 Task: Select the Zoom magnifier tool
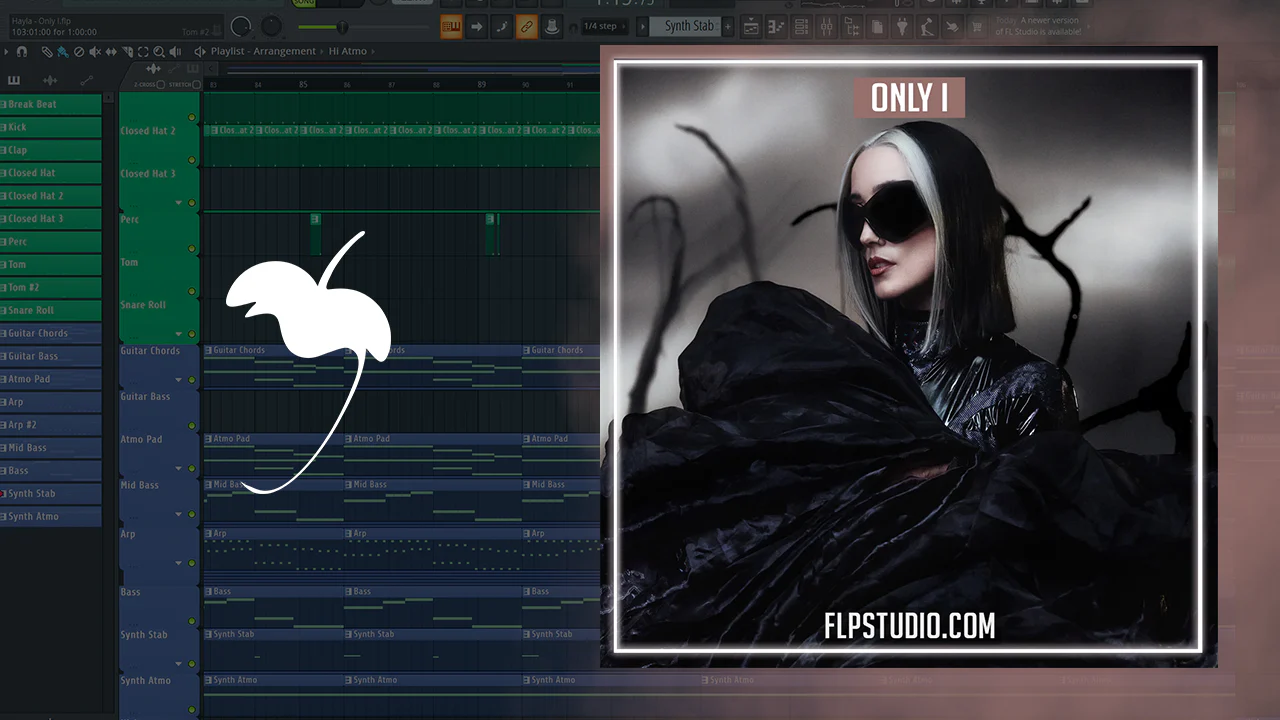(159, 51)
